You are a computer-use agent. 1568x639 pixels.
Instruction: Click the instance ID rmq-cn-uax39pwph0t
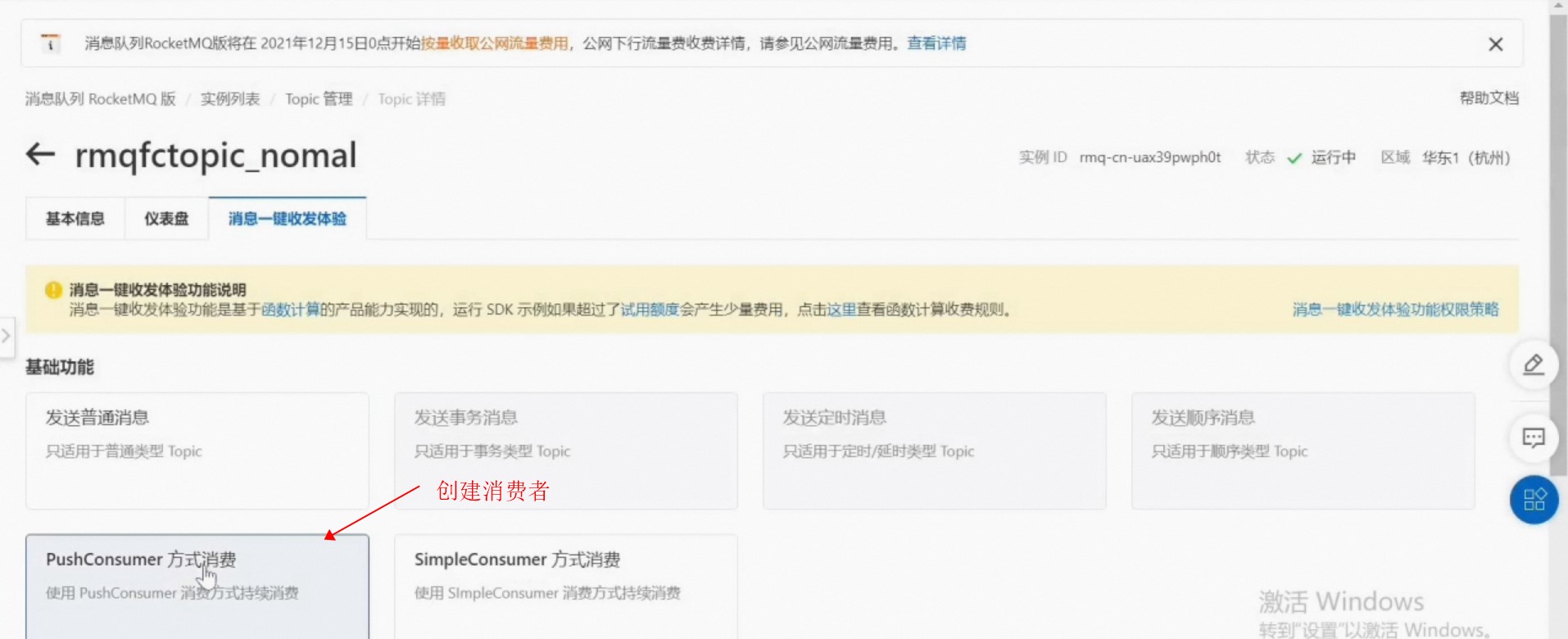1150,157
